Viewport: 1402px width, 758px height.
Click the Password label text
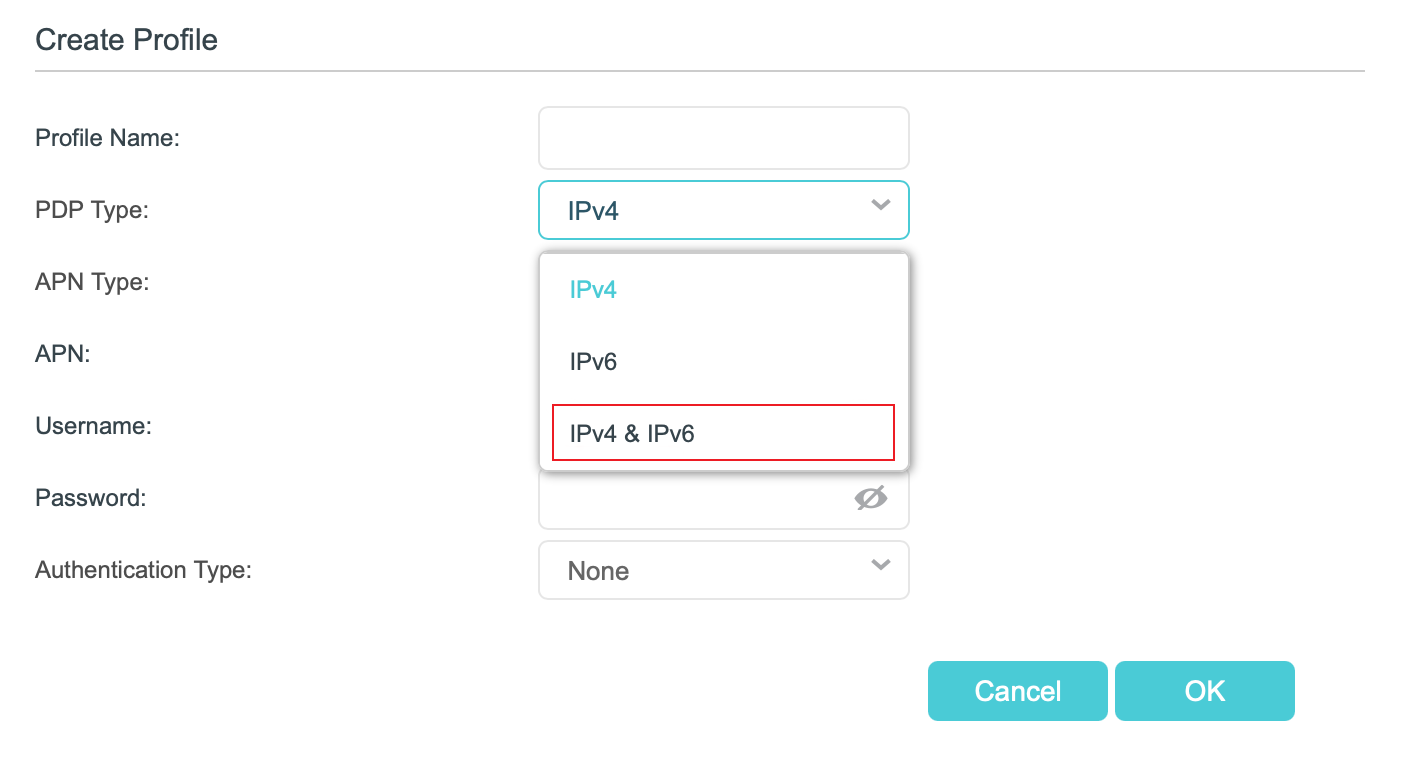click(91, 498)
